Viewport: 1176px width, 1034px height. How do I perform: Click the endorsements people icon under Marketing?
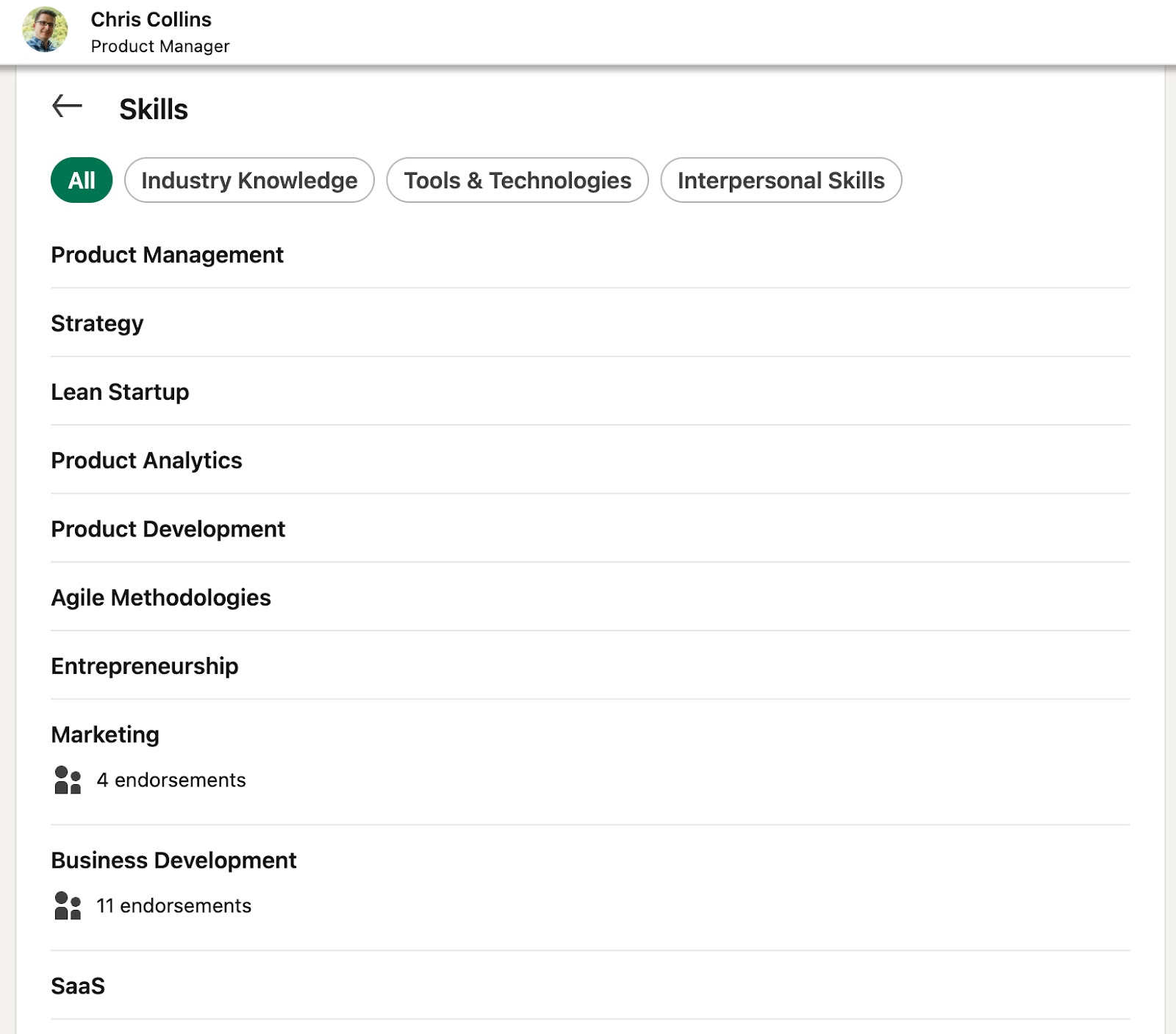point(66,781)
